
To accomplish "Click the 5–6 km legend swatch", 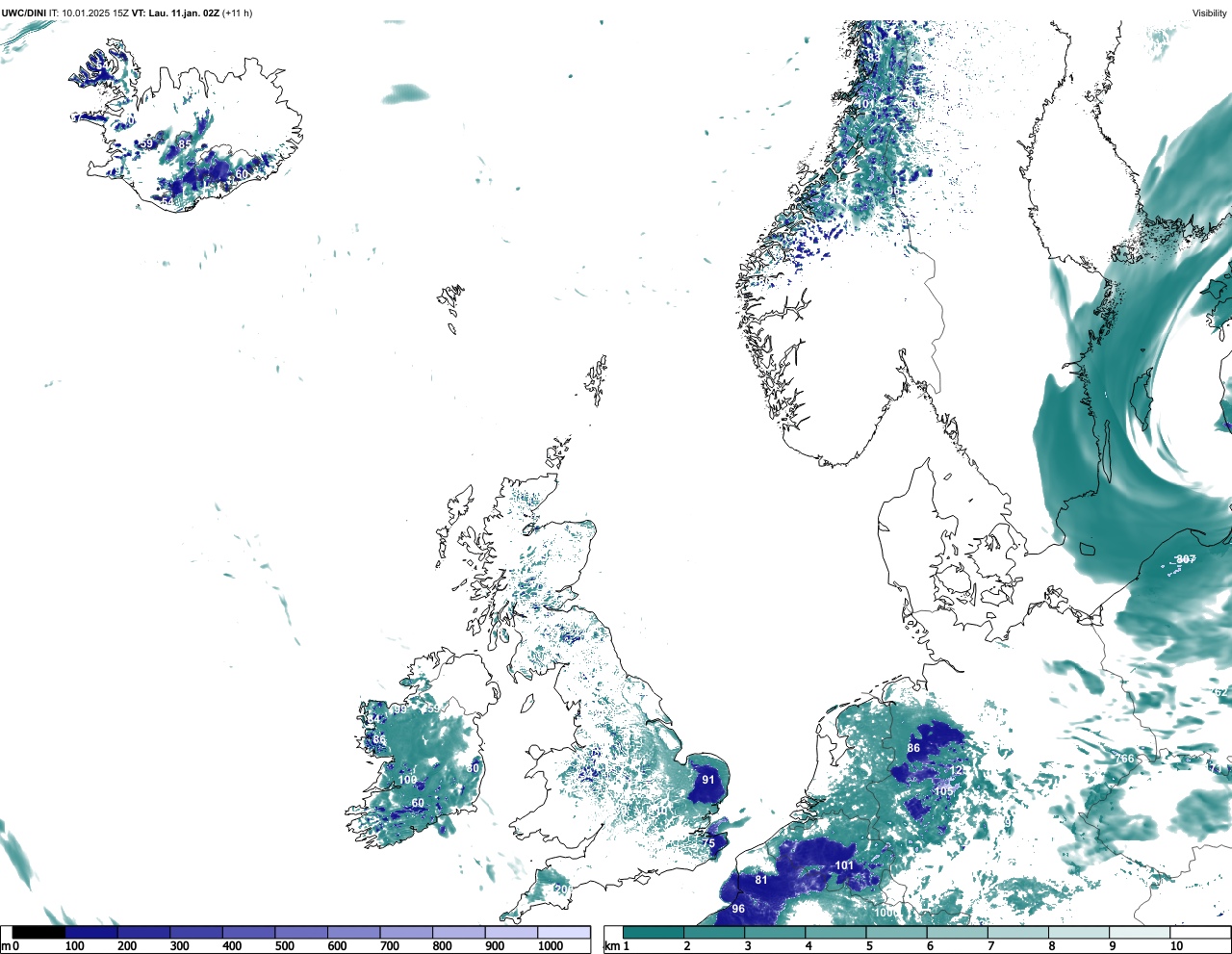I will pos(897,932).
